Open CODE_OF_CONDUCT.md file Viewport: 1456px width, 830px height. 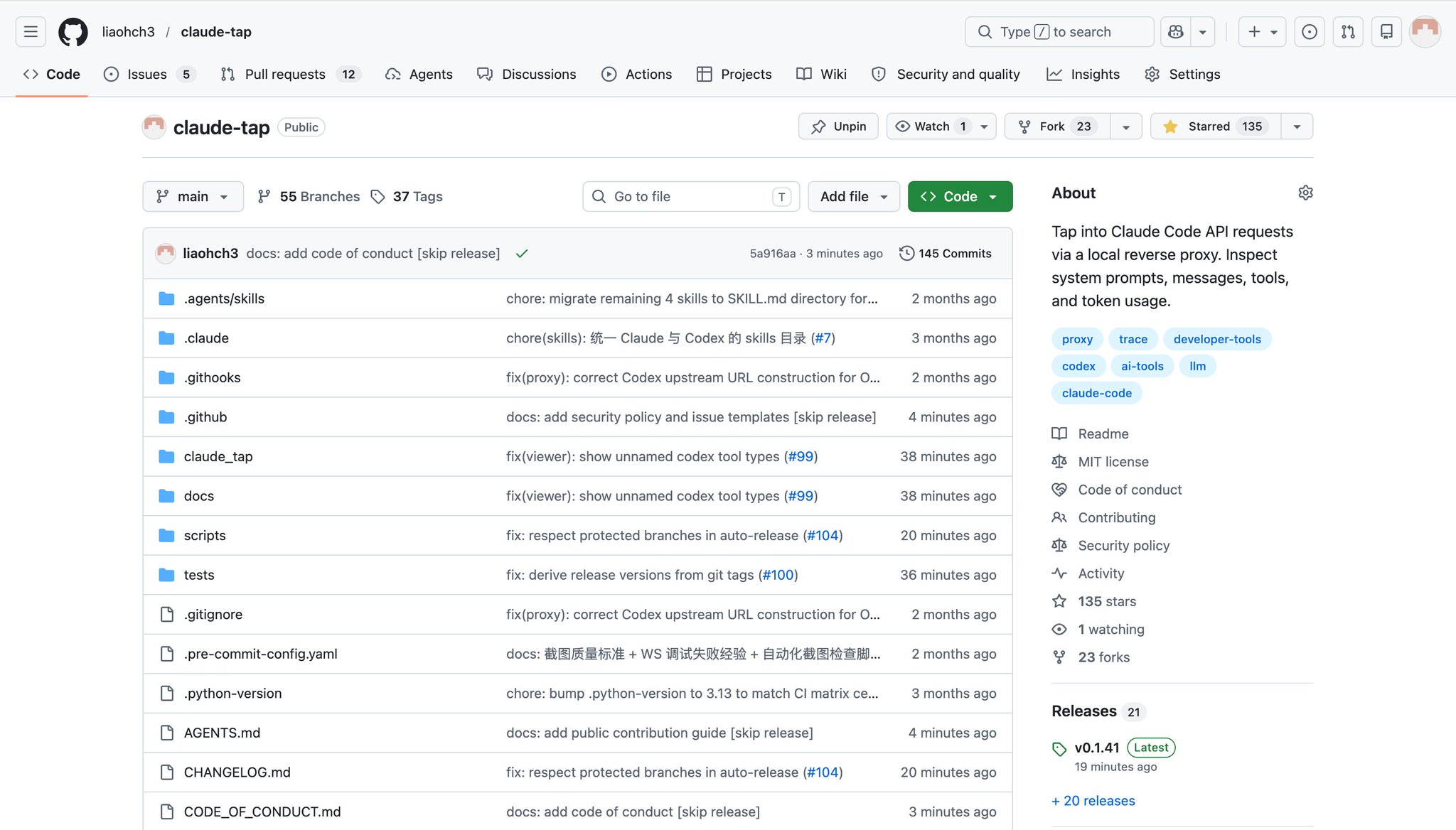coord(262,812)
